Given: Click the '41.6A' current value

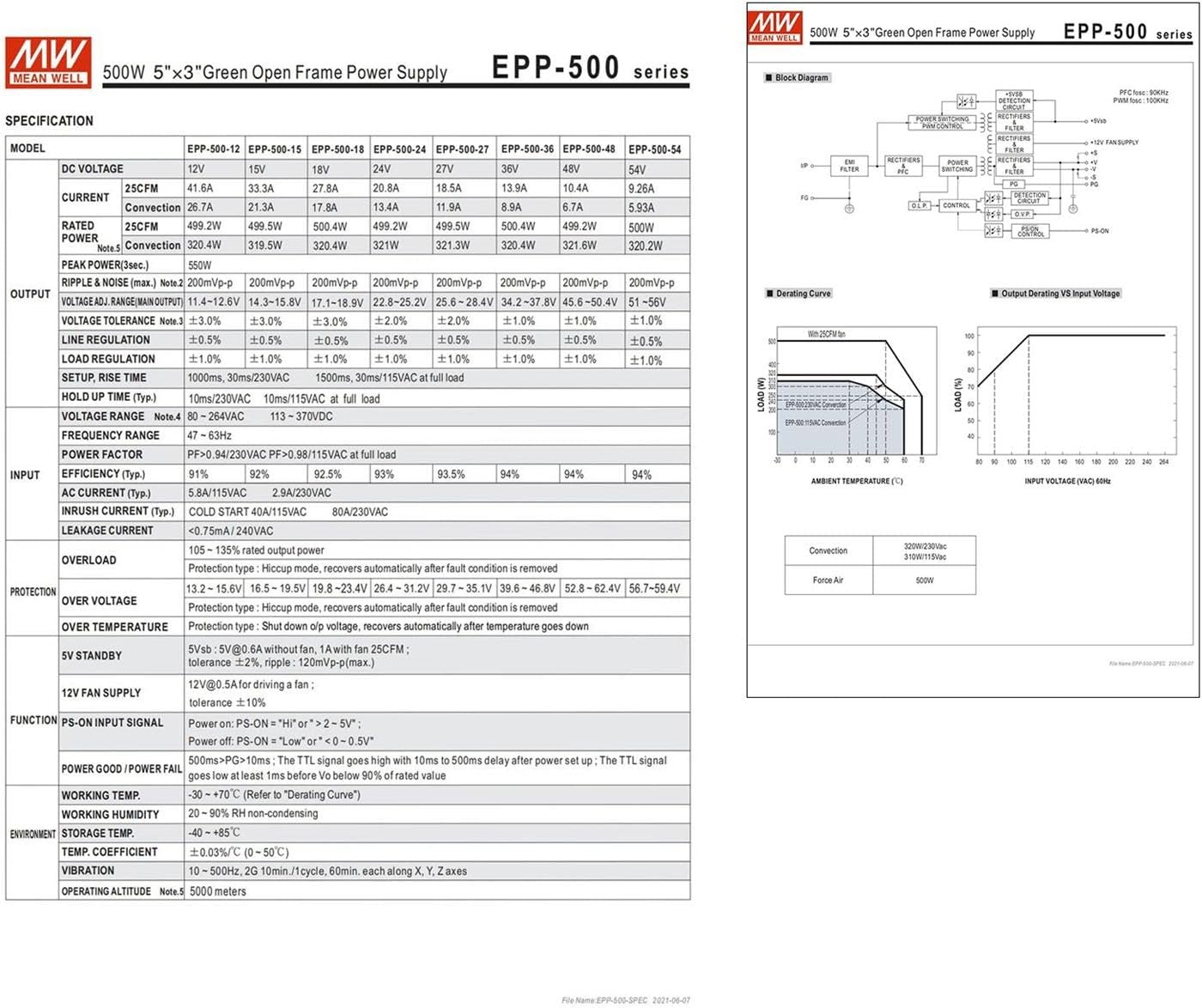Looking at the screenshot, I should click(x=200, y=188).
